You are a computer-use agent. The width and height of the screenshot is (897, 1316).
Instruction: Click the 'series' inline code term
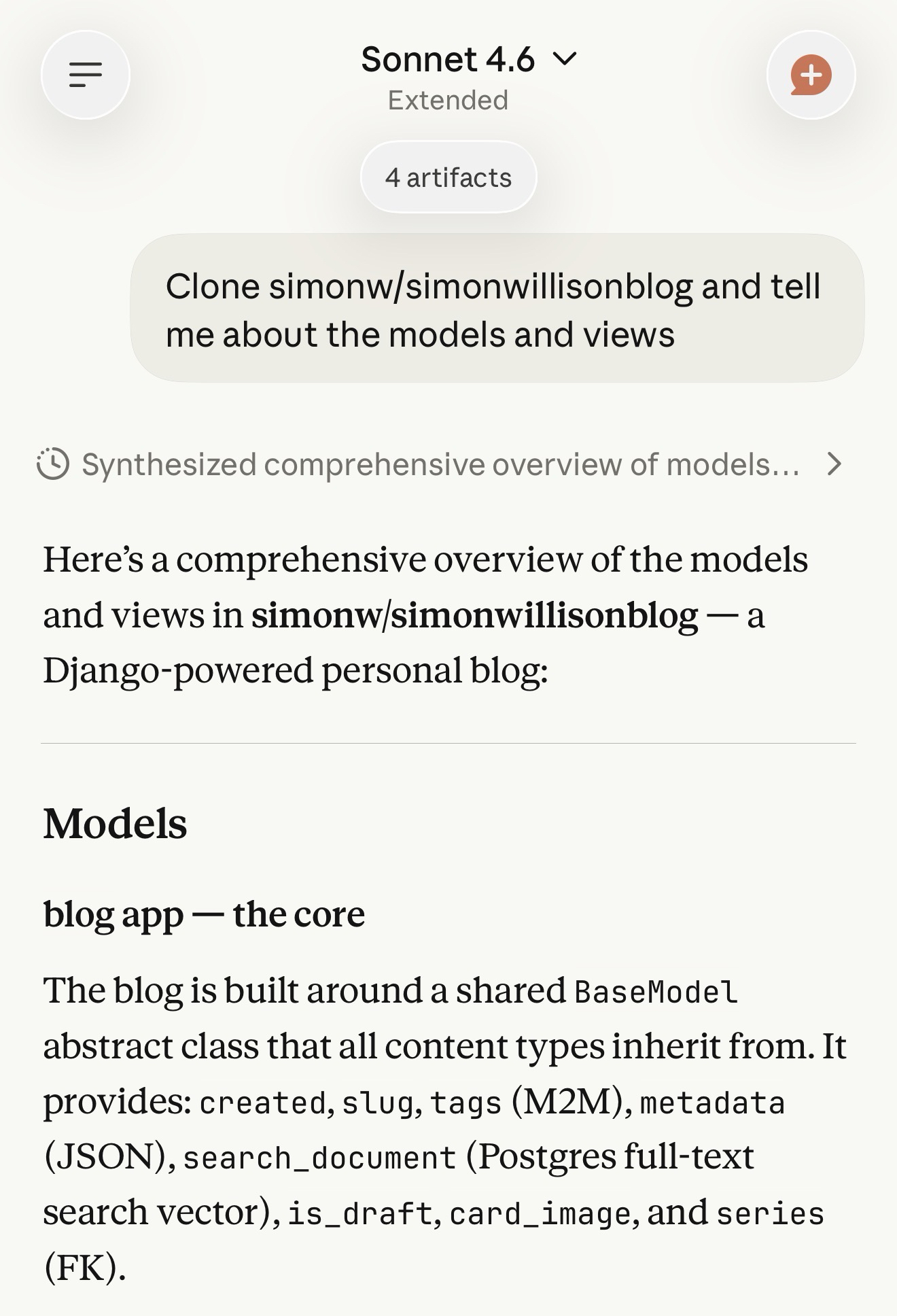coord(770,1214)
